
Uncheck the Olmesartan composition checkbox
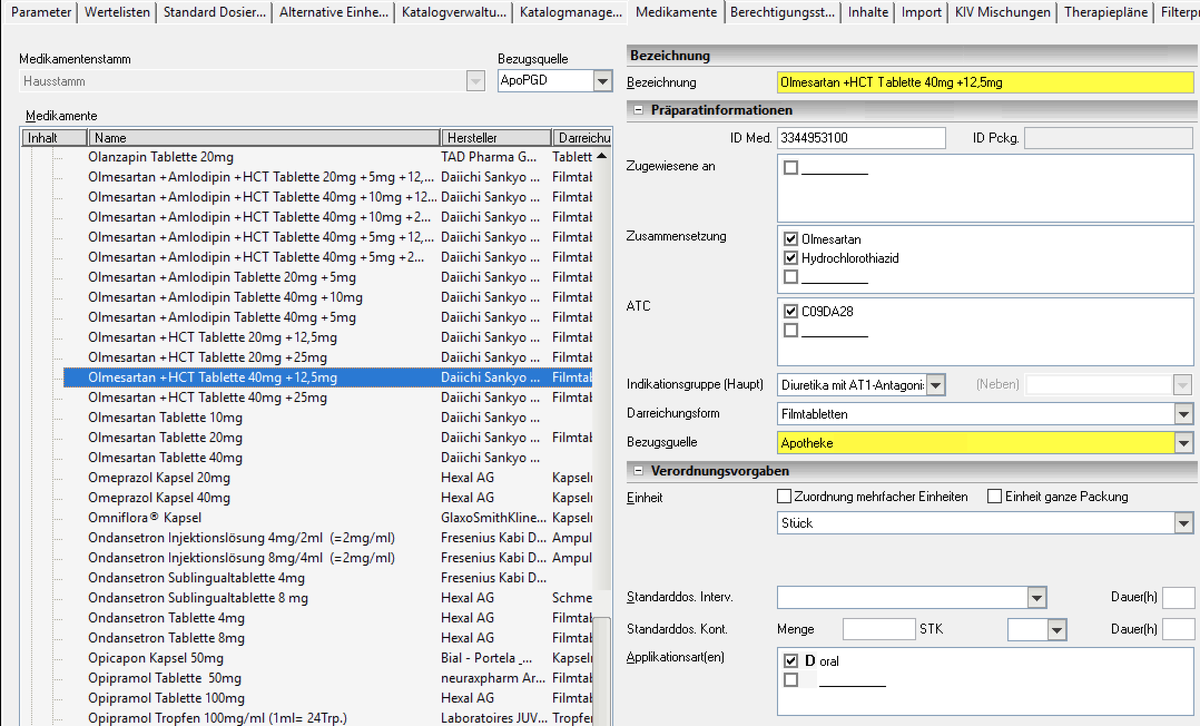(x=791, y=240)
